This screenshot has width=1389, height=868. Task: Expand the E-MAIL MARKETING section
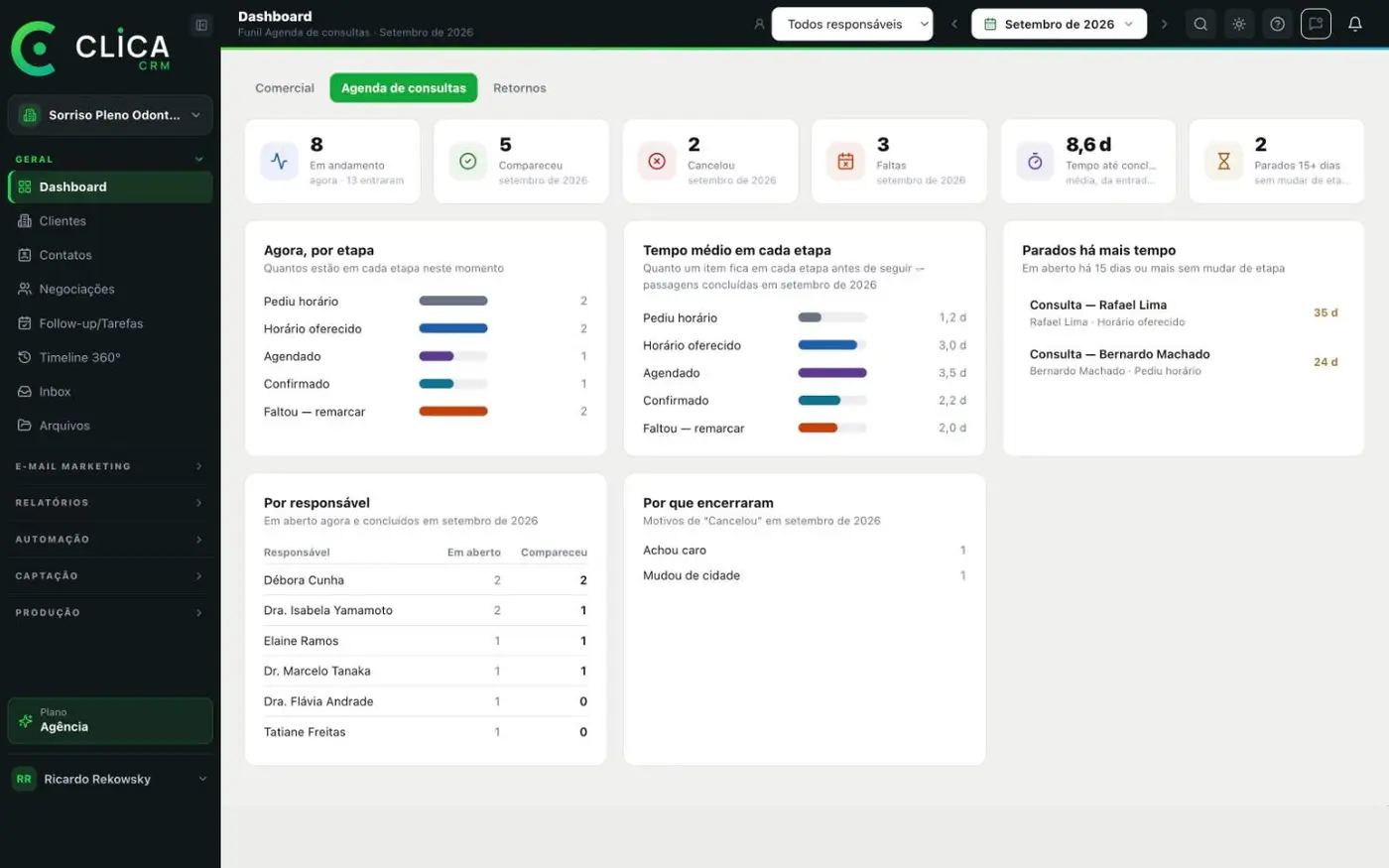pyautogui.click(x=110, y=466)
